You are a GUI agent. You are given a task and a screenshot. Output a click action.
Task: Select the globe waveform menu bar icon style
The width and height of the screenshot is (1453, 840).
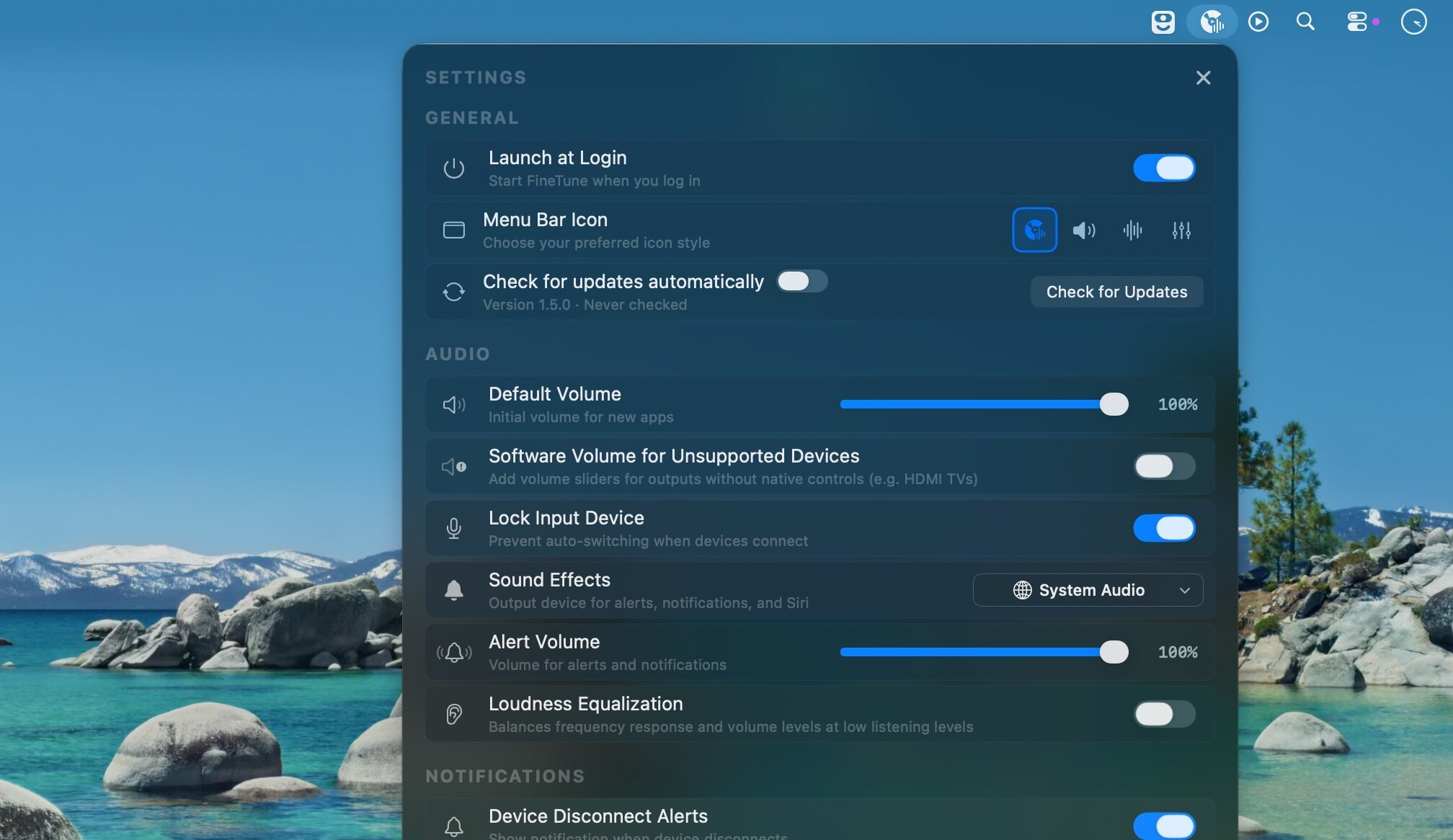[1034, 230]
